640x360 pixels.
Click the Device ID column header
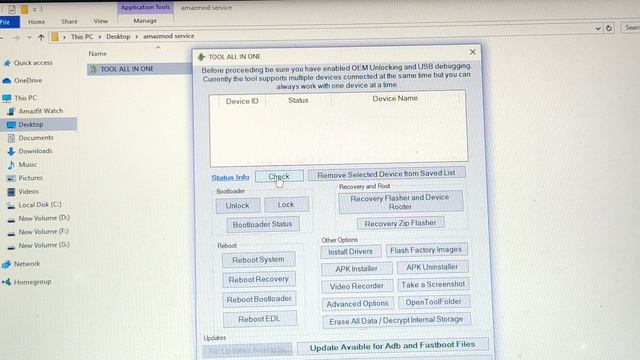pyautogui.click(x=242, y=101)
